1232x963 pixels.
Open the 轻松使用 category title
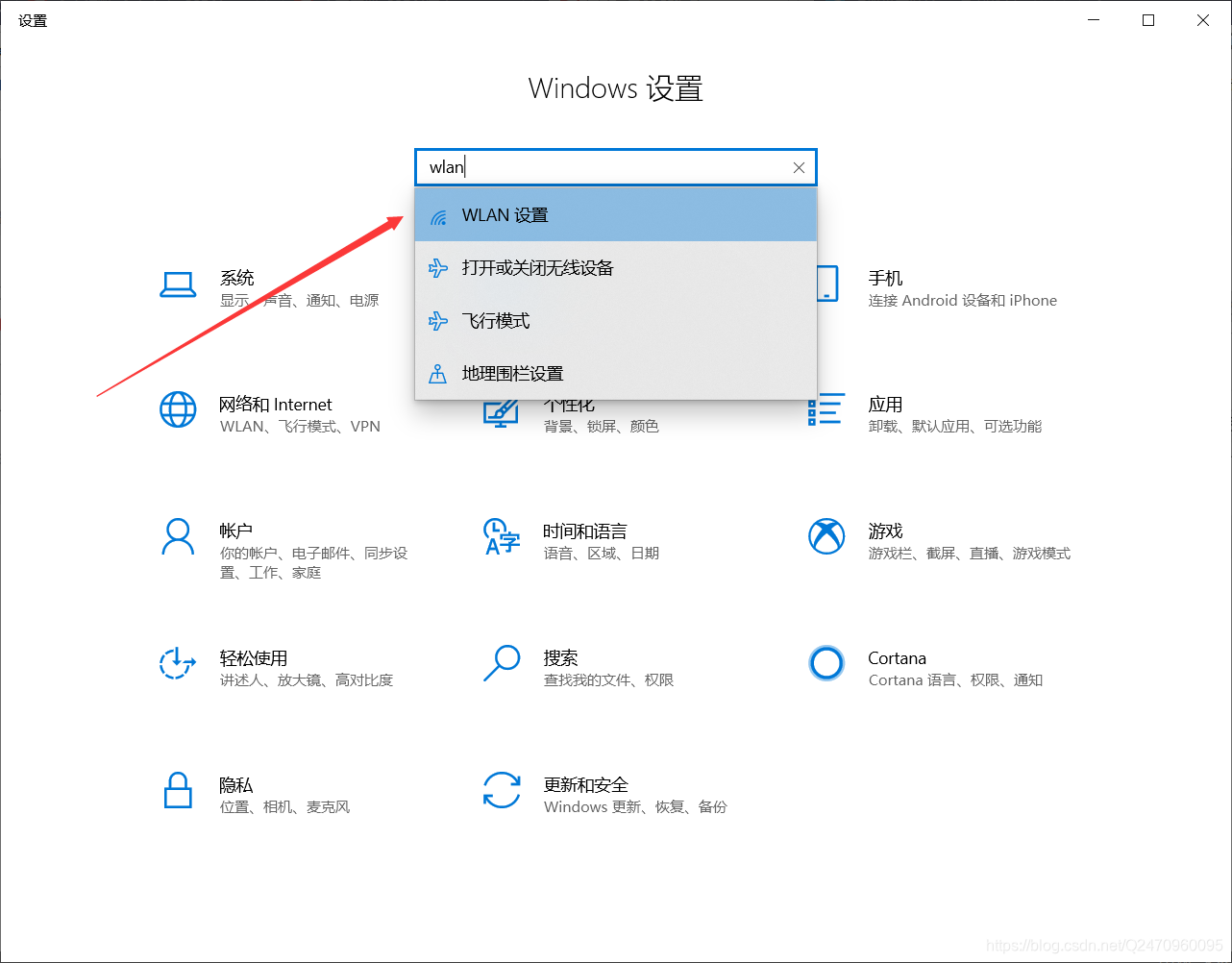[254, 658]
